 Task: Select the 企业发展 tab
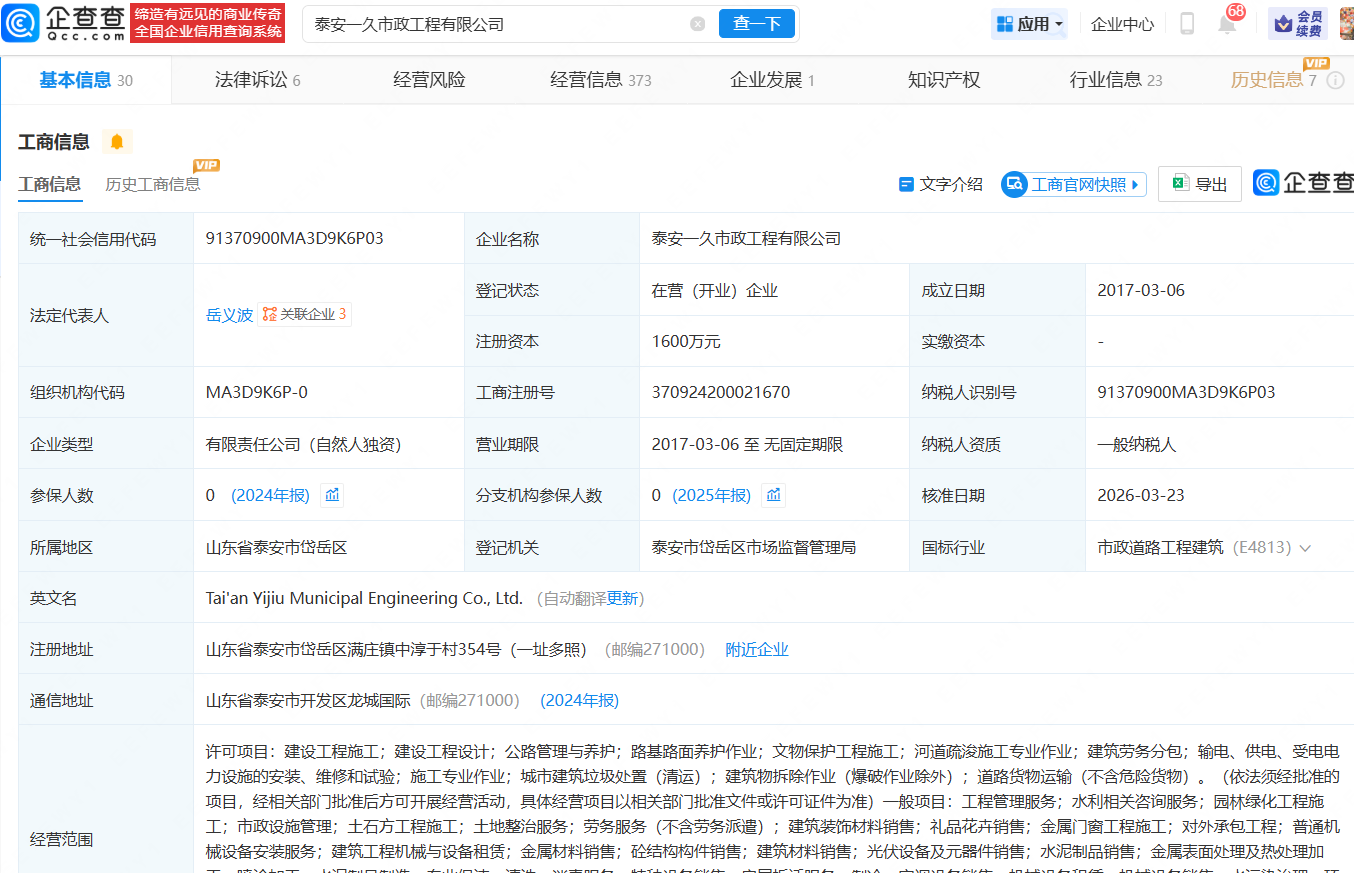(773, 80)
